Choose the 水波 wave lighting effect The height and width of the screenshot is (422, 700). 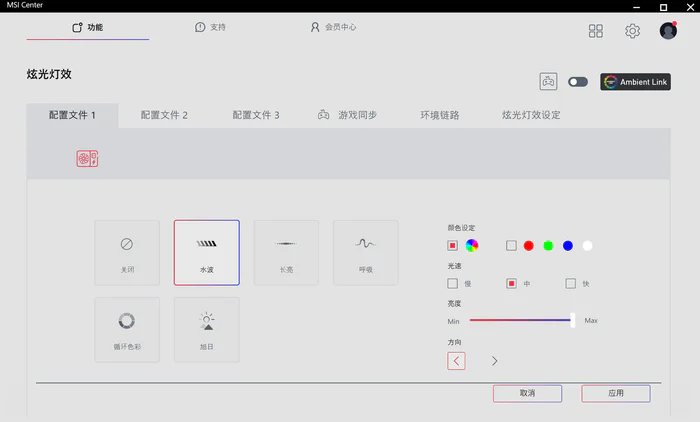tap(207, 253)
